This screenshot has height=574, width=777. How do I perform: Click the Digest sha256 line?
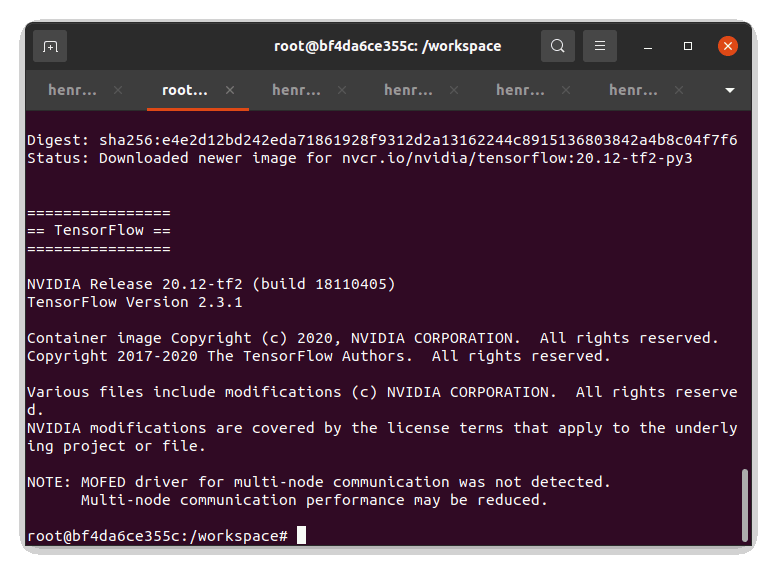382,140
